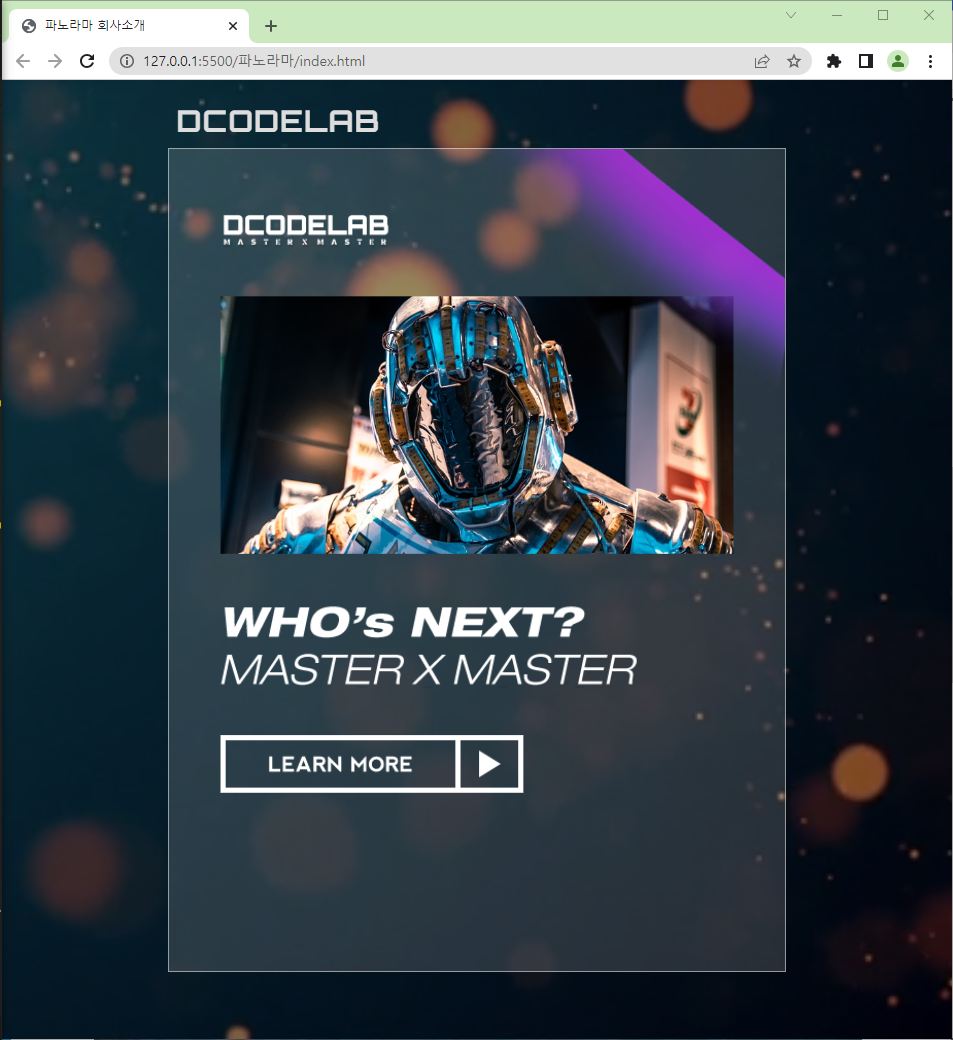This screenshot has width=953, height=1040.
Task: Close the 파노라마 회사소개 tab
Action: [233, 26]
